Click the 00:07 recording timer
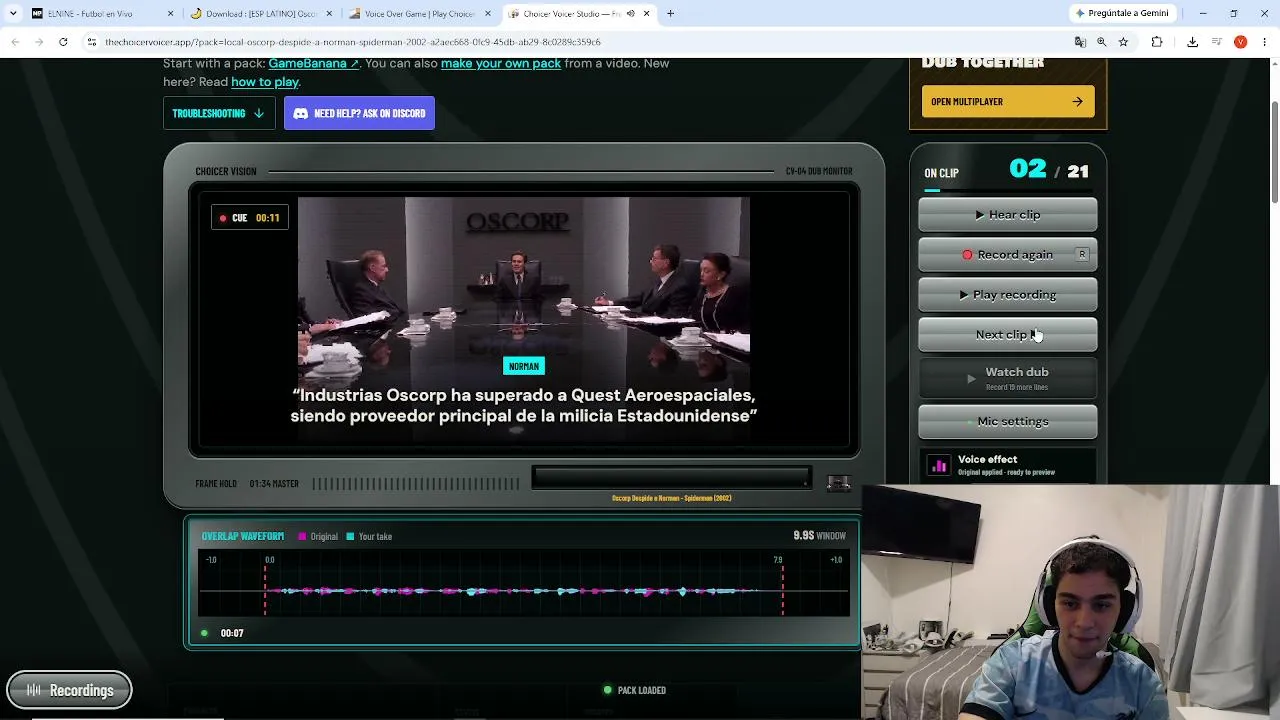 [x=232, y=633]
